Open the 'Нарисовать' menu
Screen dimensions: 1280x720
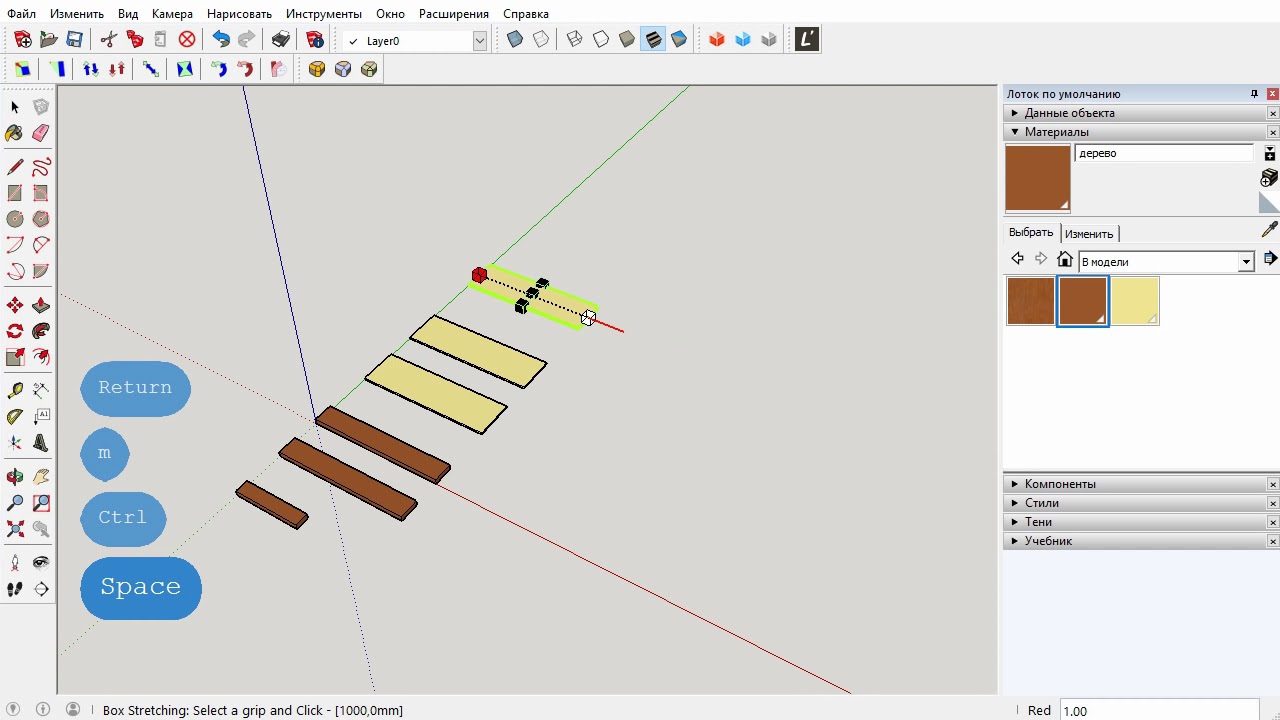[x=239, y=14]
